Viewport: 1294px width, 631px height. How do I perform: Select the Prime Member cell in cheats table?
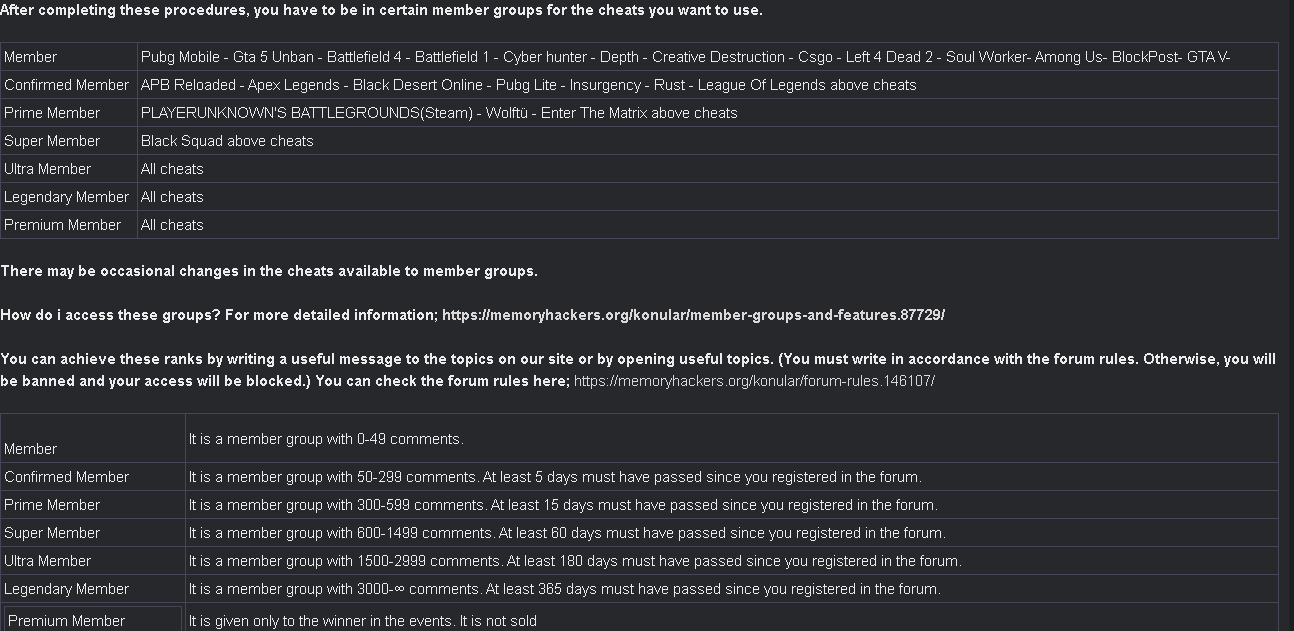(52, 113)
